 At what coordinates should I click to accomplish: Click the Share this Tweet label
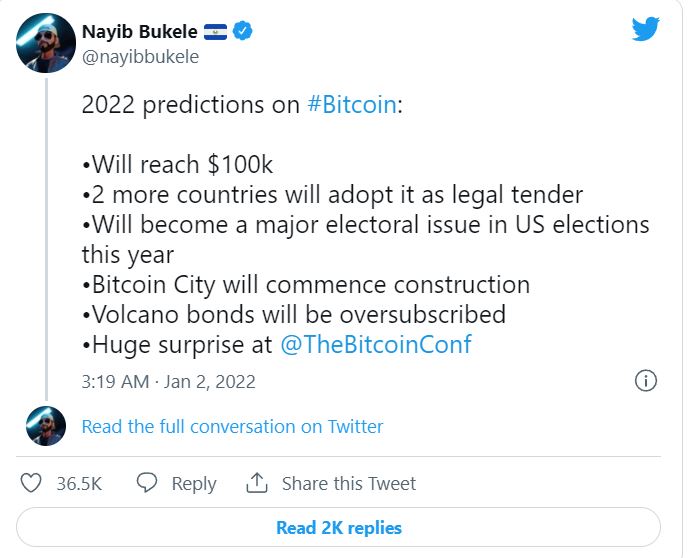tap(348, 483)
